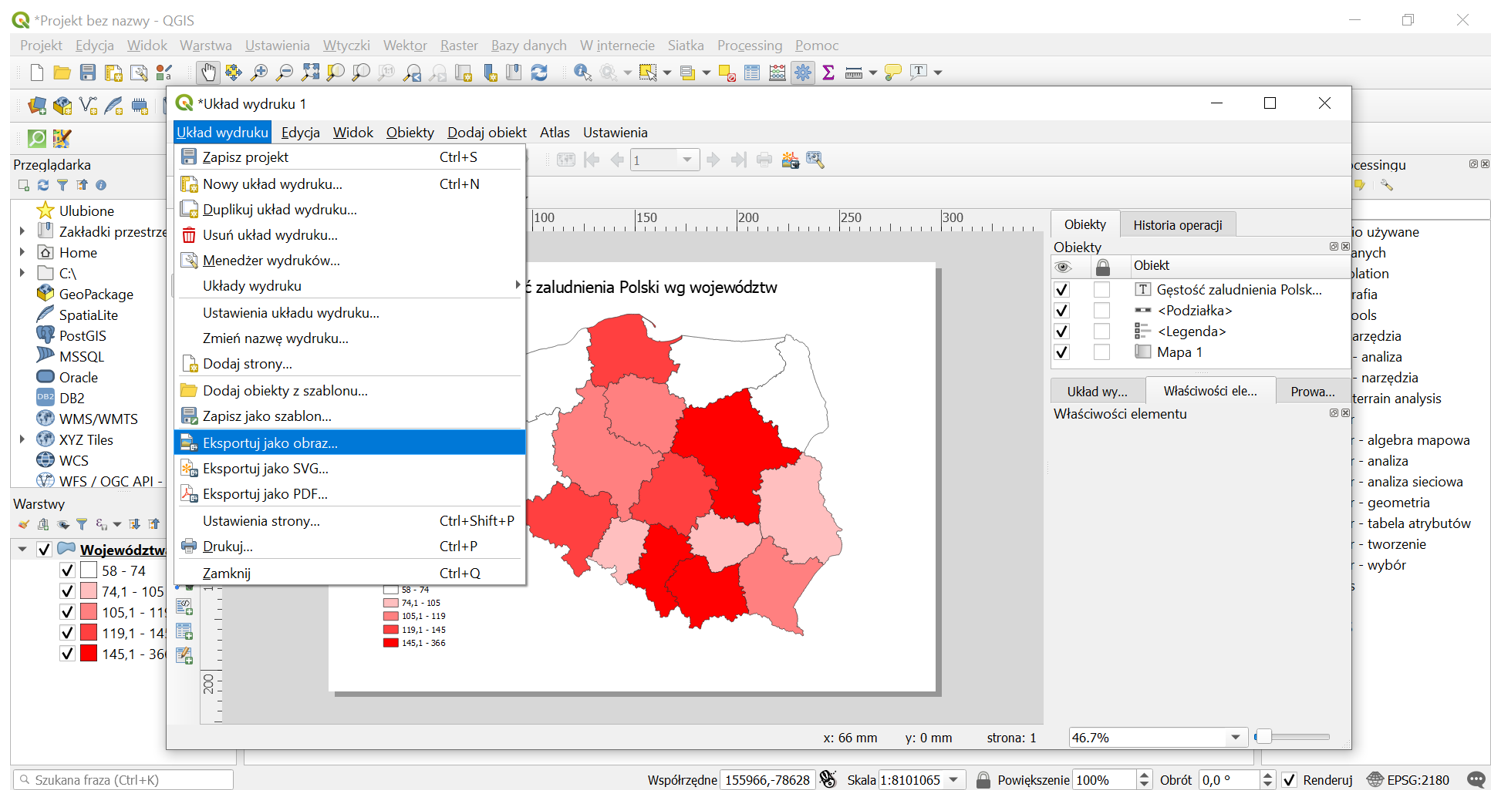Screen dimensions: 1499x799
Task: Open the Wtyczki menu in main QGIS window
Action: pyautogui.click(x=347, y=45)
